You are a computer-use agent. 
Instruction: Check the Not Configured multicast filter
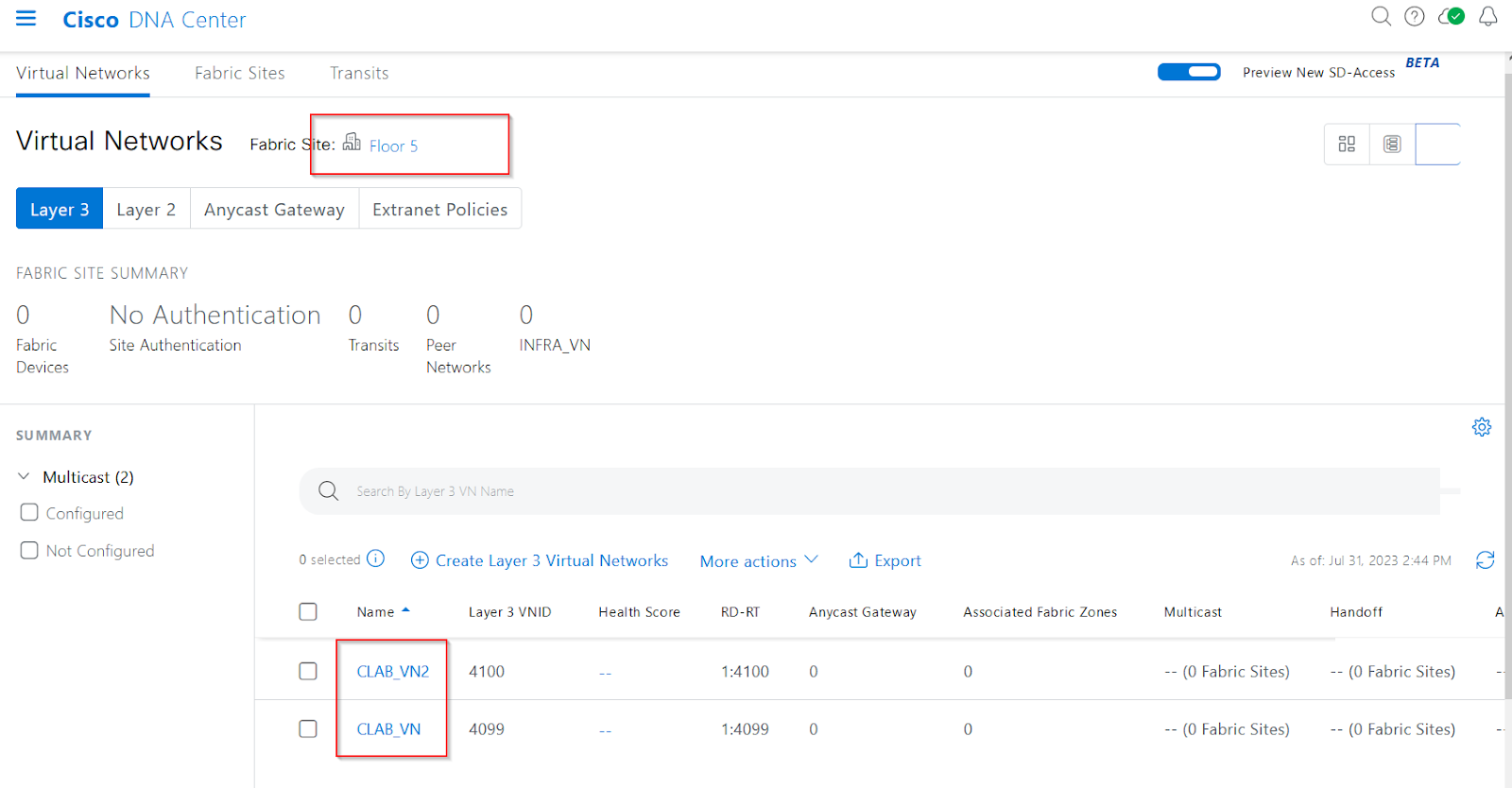(x=29, y=550)
